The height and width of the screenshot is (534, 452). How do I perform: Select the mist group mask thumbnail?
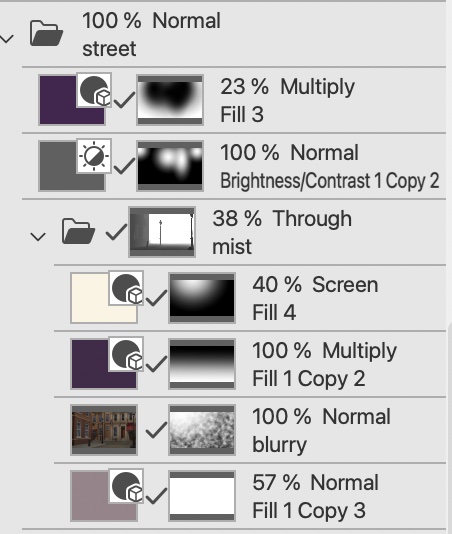tap(162, 232)
